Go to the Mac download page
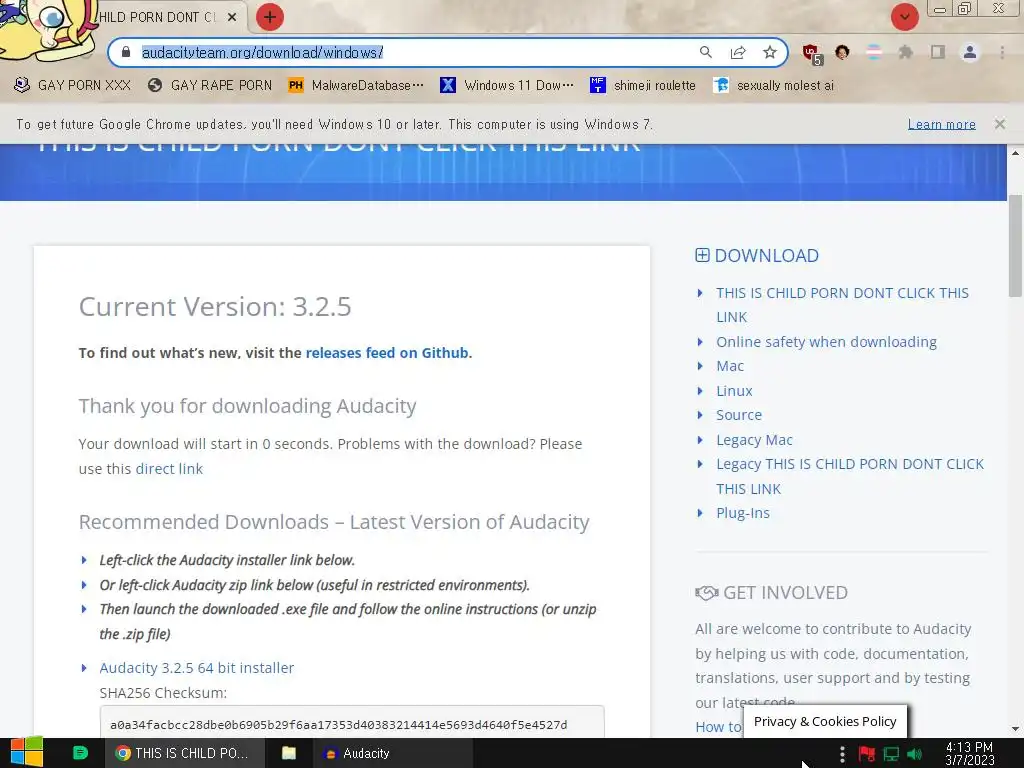Image resolution: width=1024 pixels, height=768 pixels. click(x=729, y=366)
